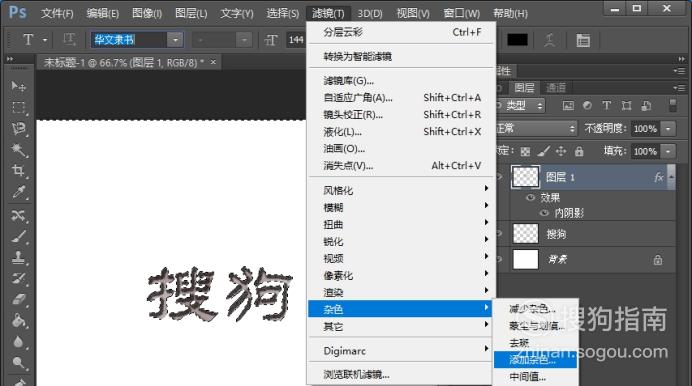This screenshot has width=692, height=386.
Task: Open the 视图(V) menu
Action: pyautogui.click(x=413, y=13)
